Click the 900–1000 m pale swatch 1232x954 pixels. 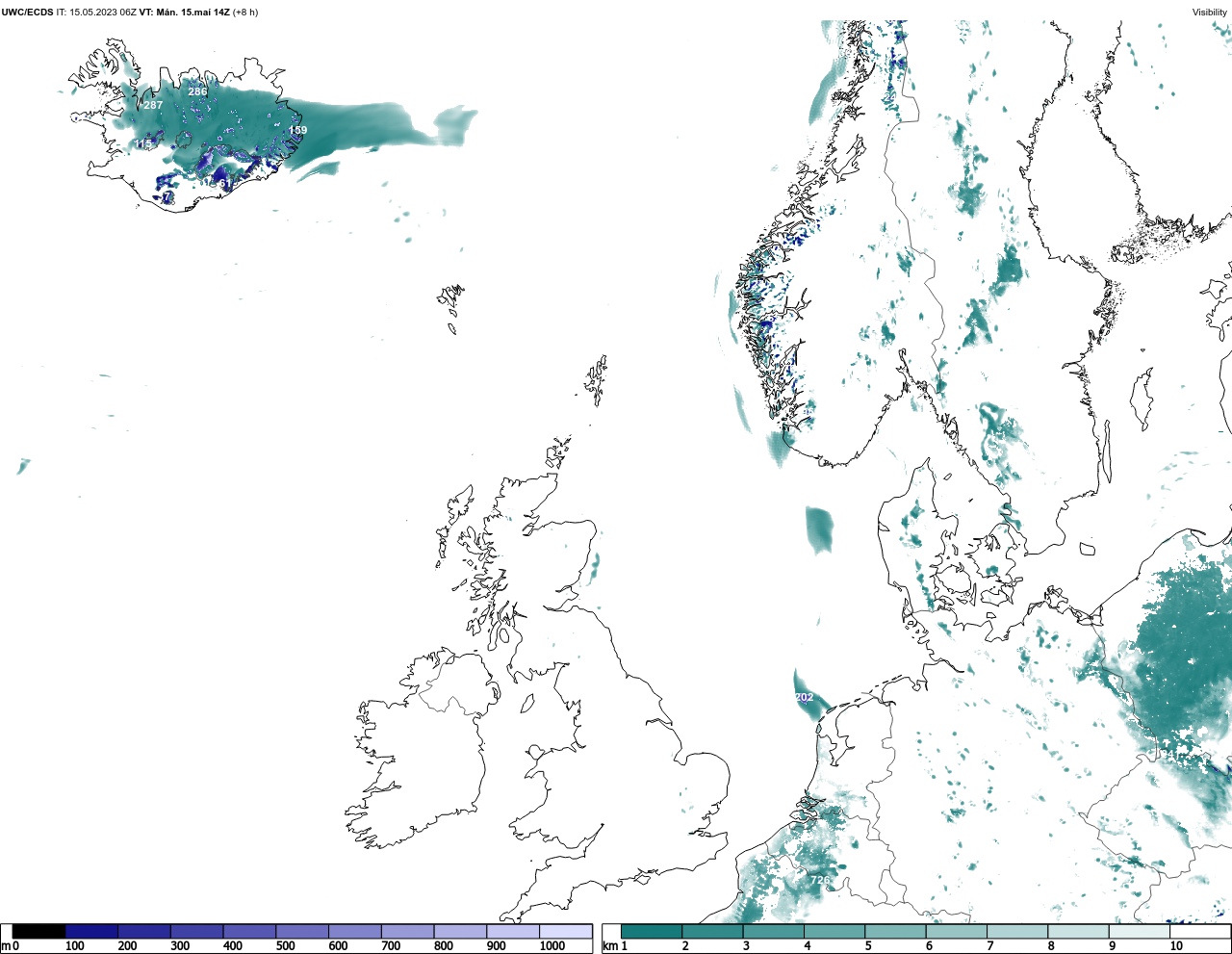[512, 932]
